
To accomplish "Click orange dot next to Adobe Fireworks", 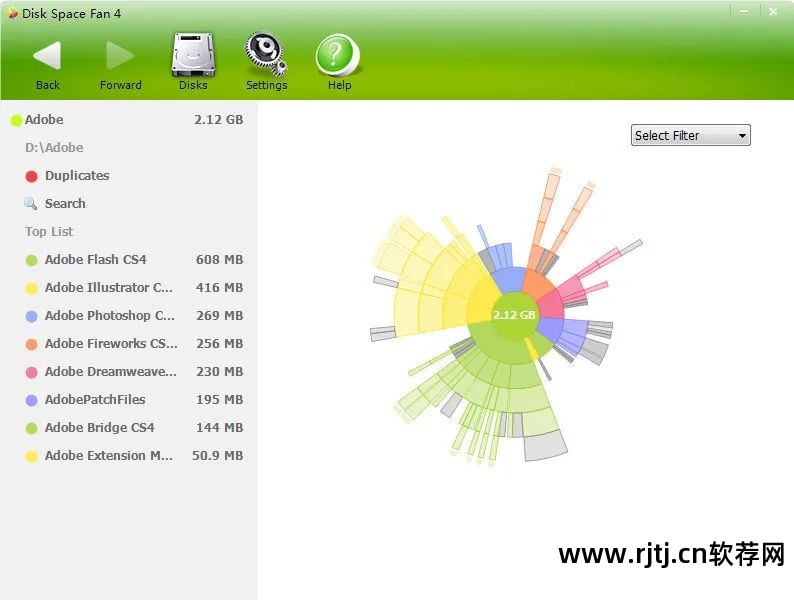I will pyautogui.click(x=31, y=344).
